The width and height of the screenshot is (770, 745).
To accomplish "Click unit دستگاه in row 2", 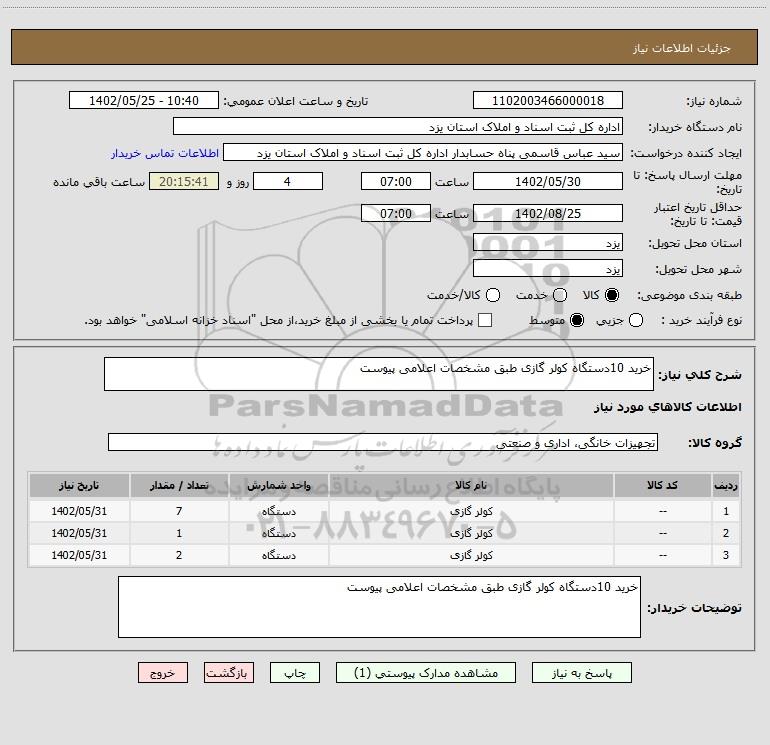I will (x=278, y=533).
